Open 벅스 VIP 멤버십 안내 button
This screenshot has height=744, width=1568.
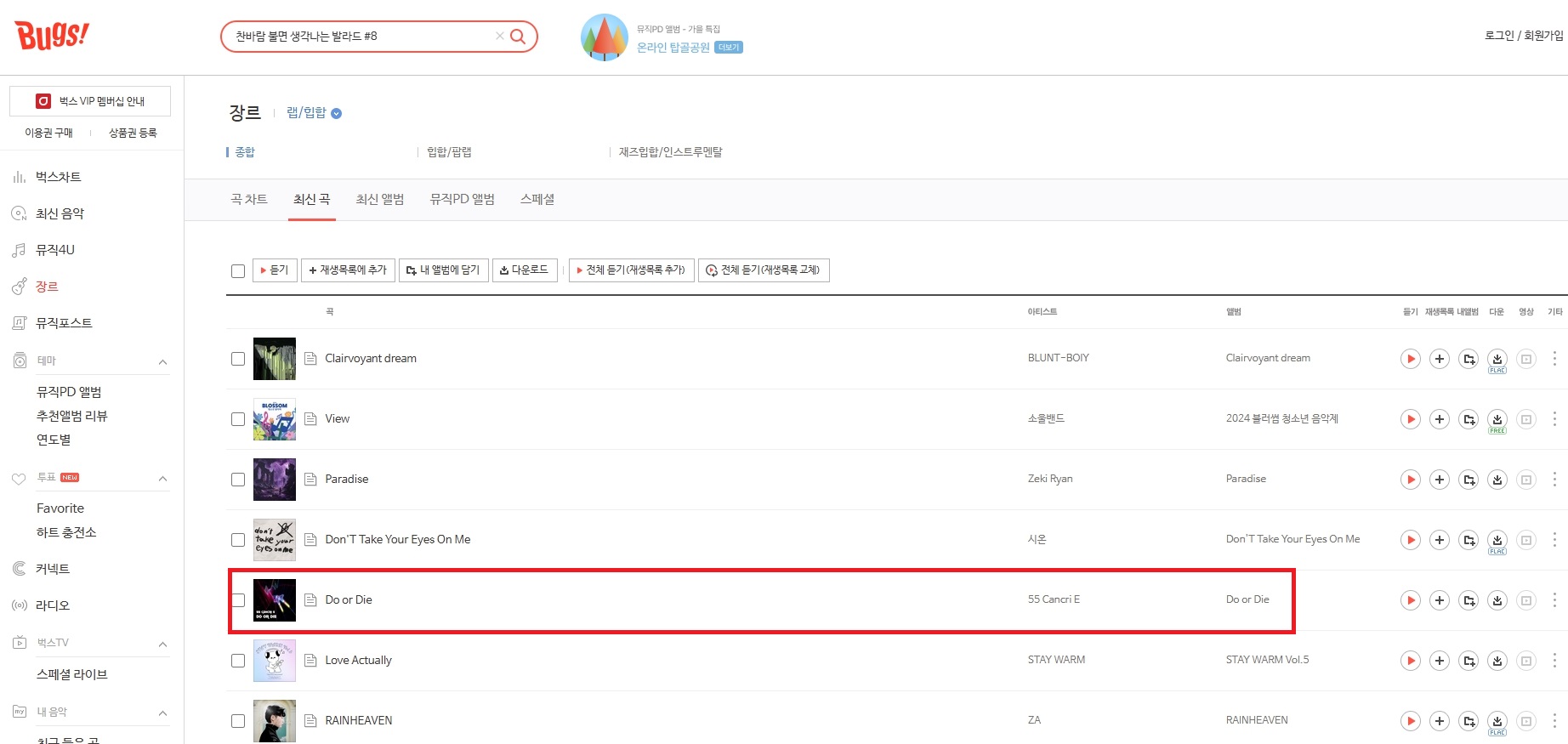[x=90, y=101]
